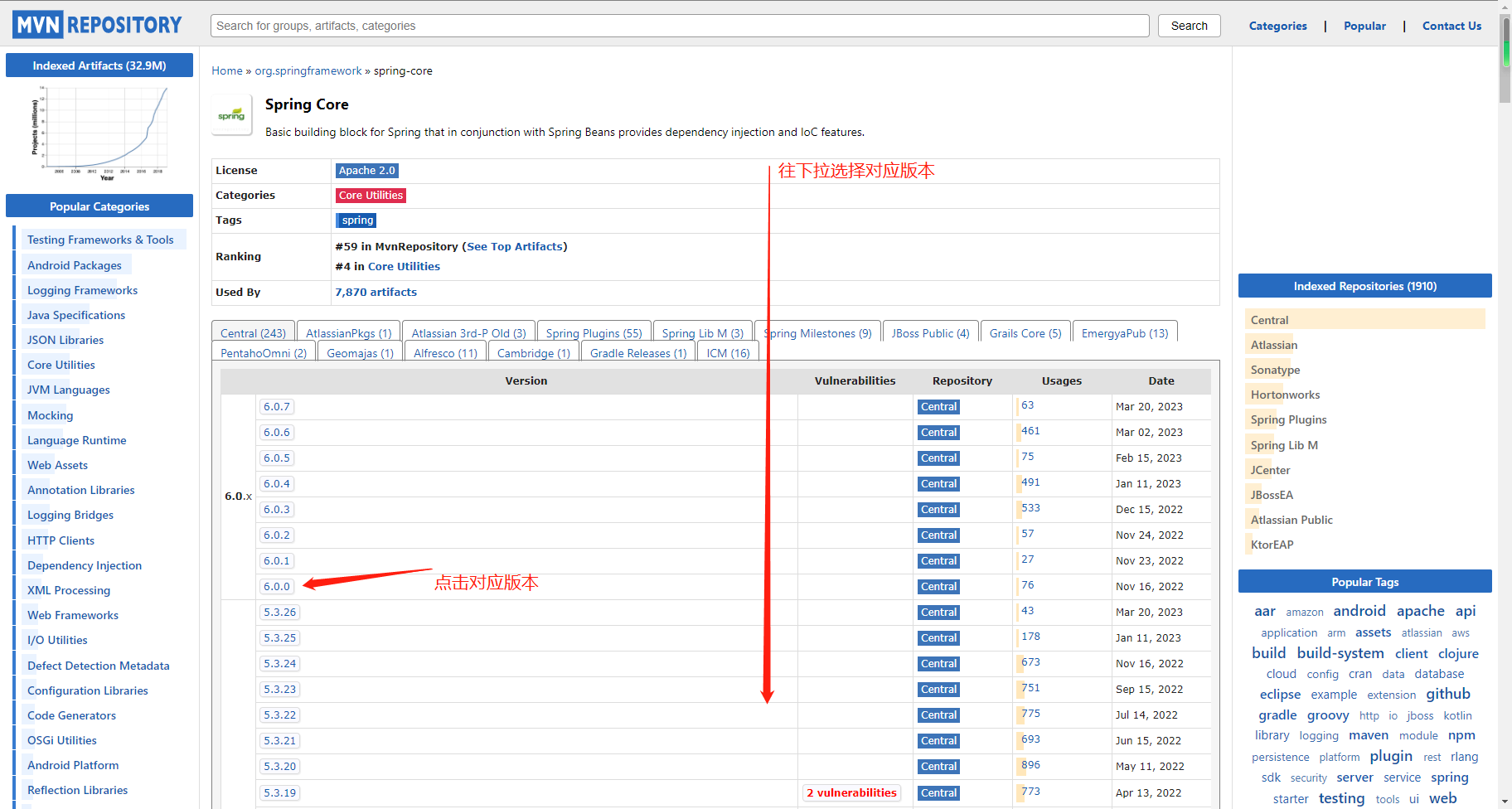Viewport: 1512px width, 809px height.
Task: Switch to Grails Core (5) tab
Action: click(1025, 332)
